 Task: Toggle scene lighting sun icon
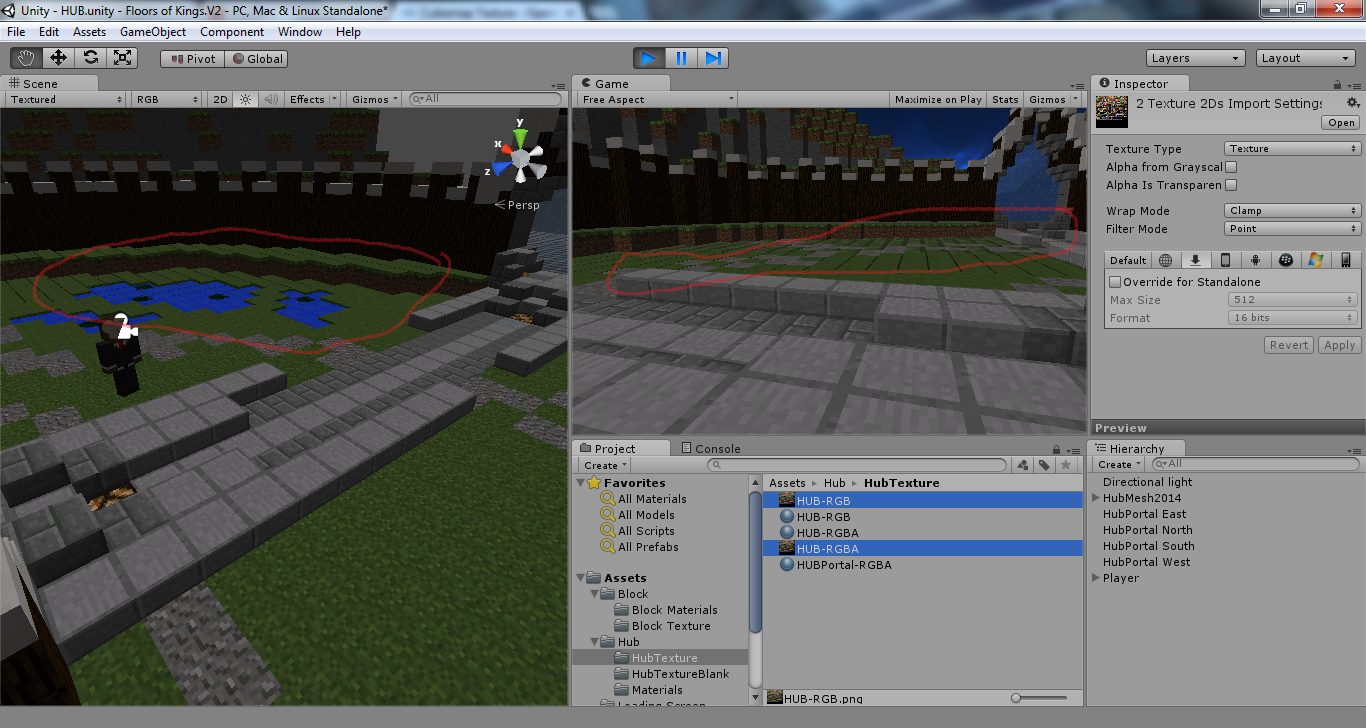click(x=245, y=99)
